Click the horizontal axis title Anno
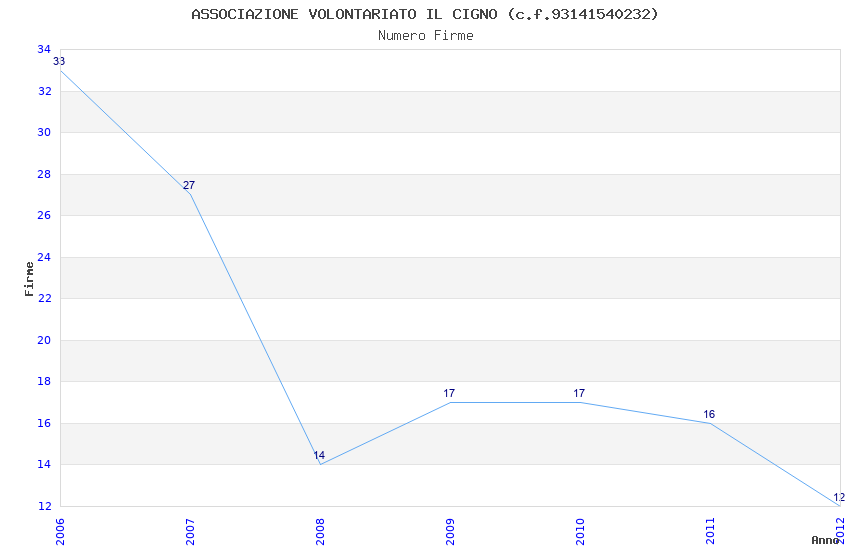Viewport: 850px width, 550px height. (x=825, y=540)
